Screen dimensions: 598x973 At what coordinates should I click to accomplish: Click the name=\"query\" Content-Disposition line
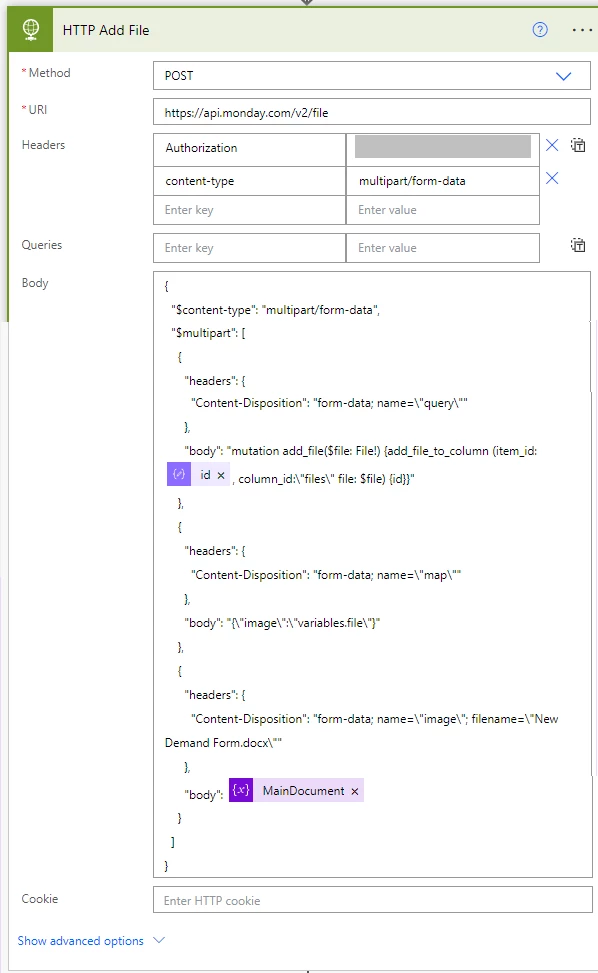point(329,403)
